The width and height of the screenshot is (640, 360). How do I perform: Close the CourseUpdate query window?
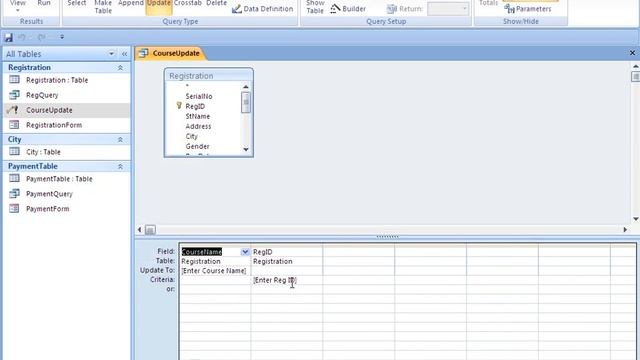point(632,53)
